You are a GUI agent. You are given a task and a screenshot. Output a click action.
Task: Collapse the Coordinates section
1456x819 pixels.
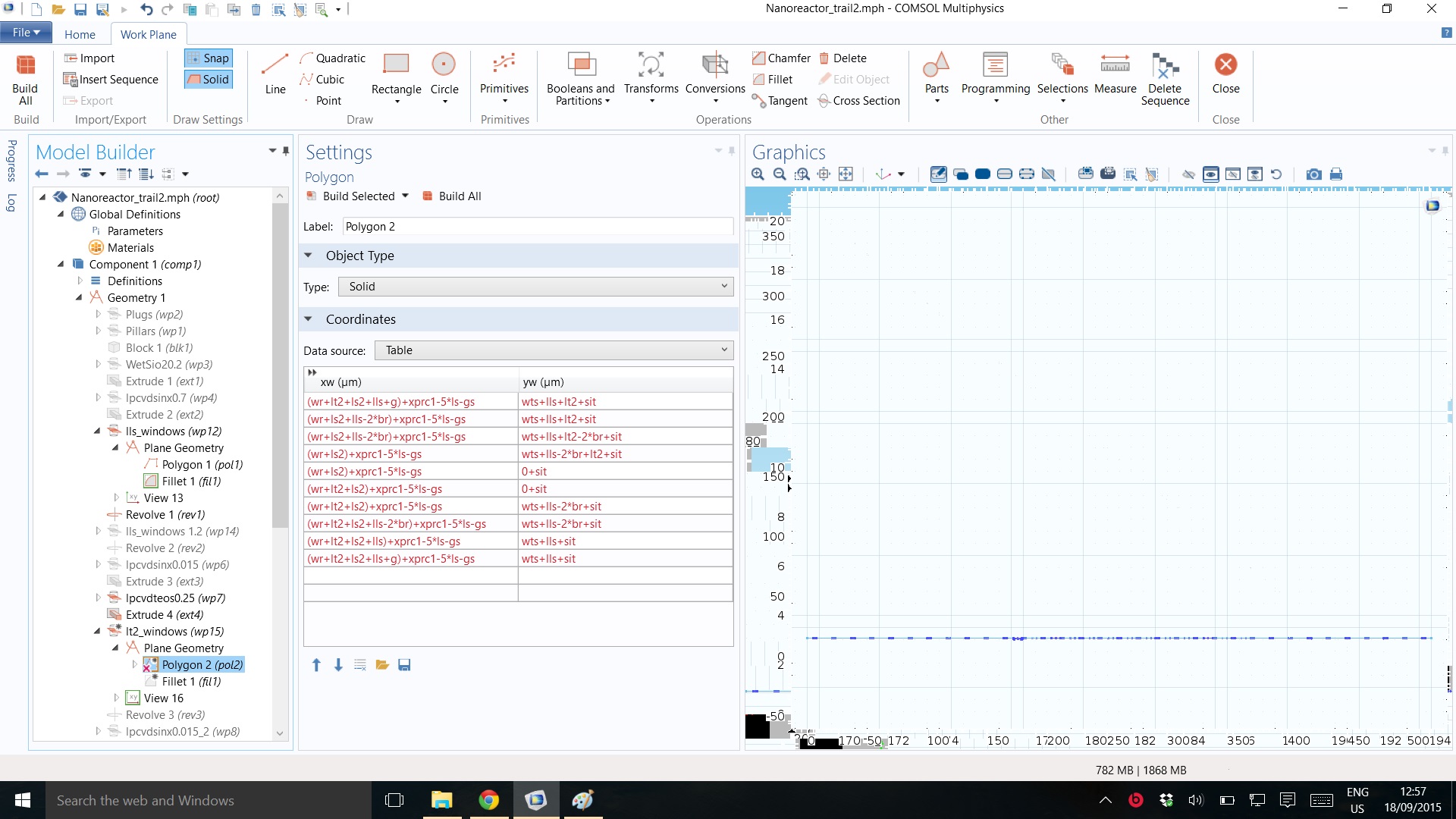(x=309, y=319)
